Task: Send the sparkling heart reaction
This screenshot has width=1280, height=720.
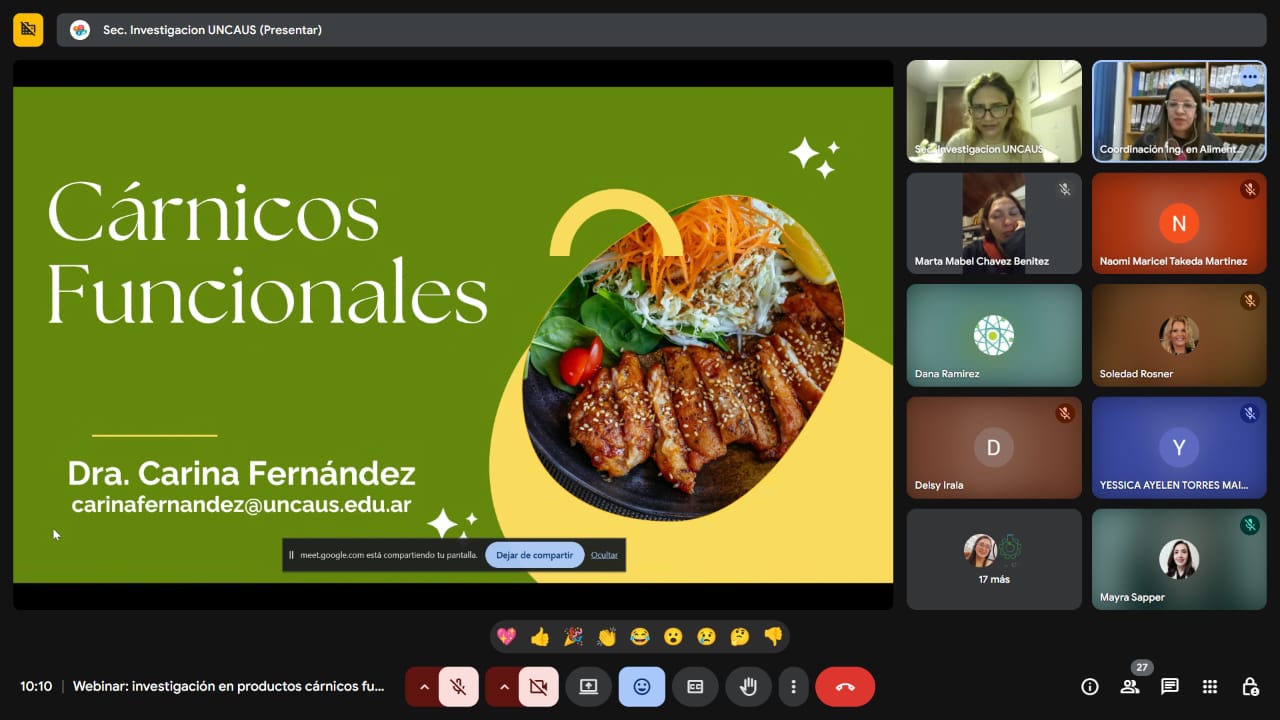Action: click(x=507, y=636)
